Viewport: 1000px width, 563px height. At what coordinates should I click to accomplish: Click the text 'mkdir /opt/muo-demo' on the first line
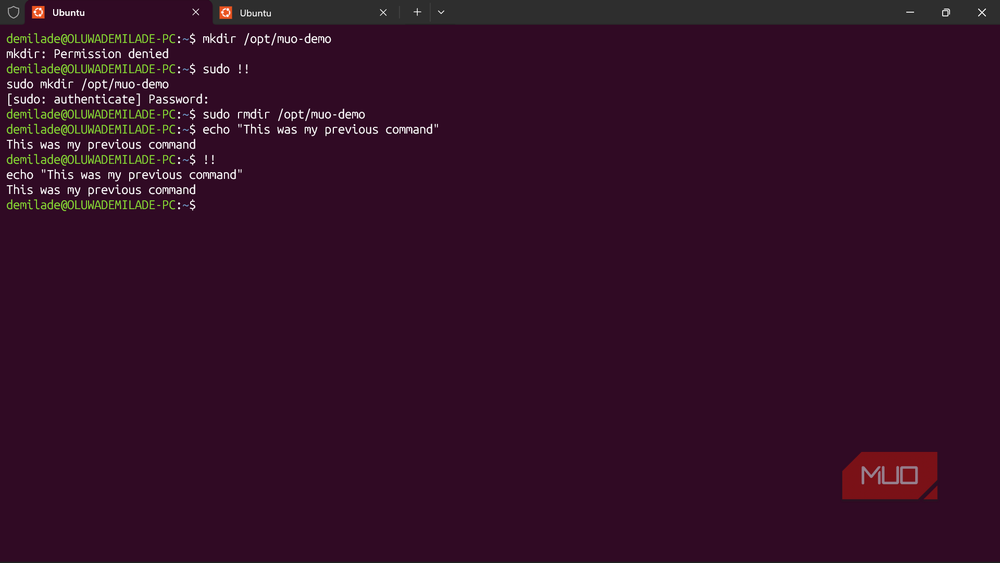click(267, 39)
